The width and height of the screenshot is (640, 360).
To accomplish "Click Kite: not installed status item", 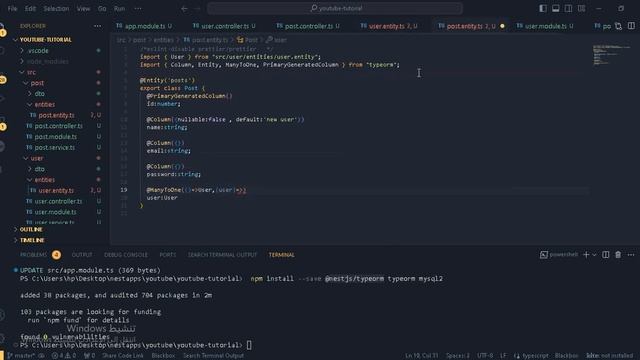I will point(609,356).
